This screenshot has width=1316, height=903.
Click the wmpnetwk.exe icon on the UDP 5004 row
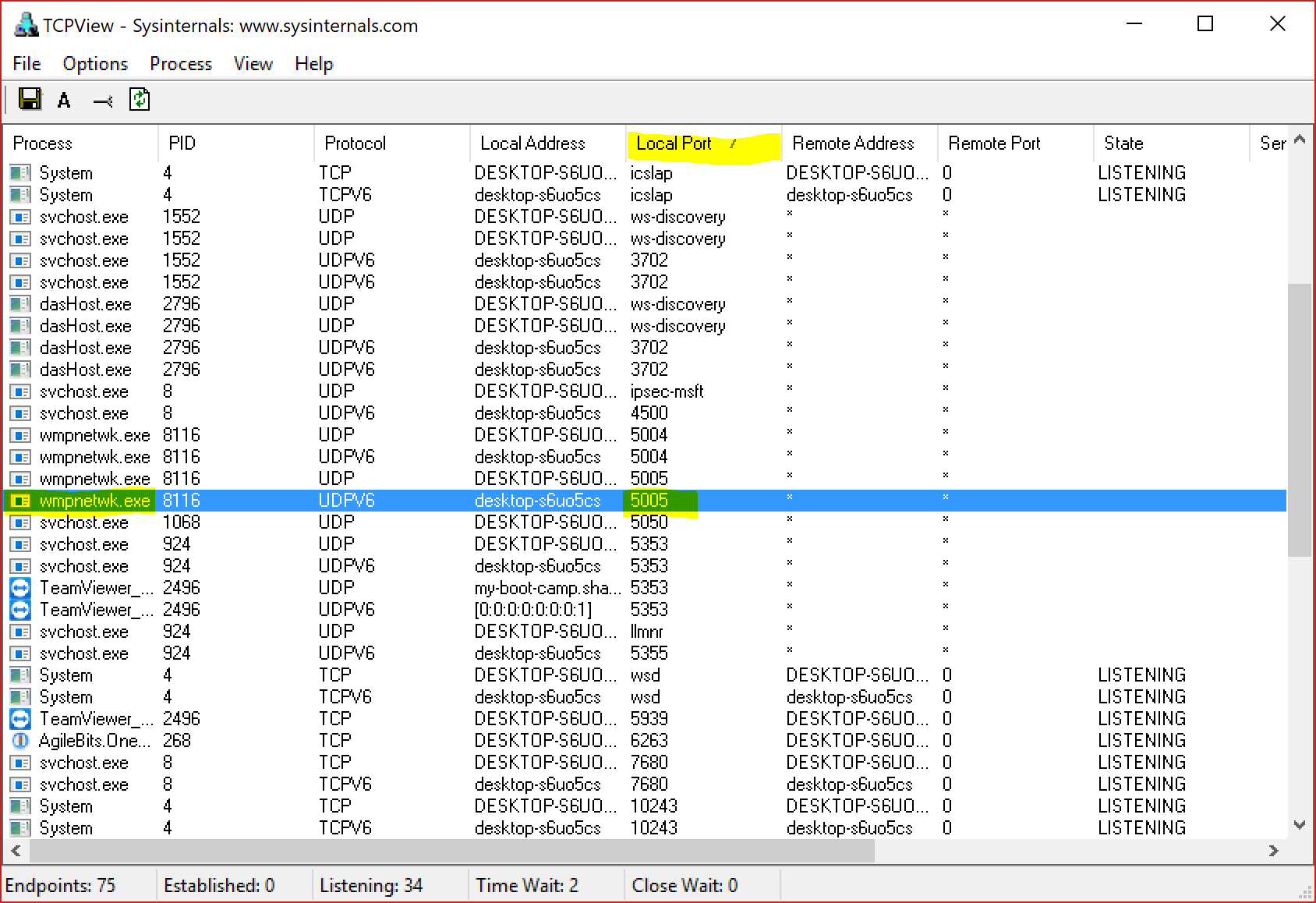coord(20,435)
